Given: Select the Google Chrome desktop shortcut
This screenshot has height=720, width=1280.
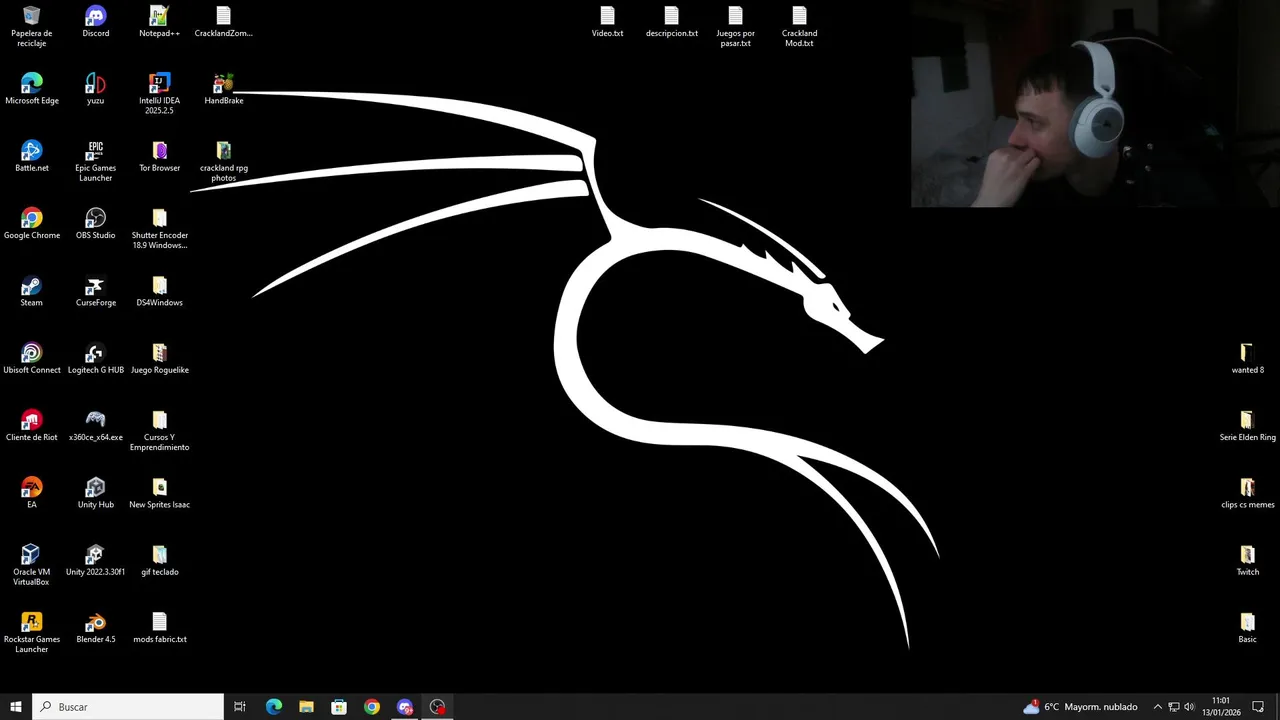Looking at the screenshot, I should (x=32, y=224).
